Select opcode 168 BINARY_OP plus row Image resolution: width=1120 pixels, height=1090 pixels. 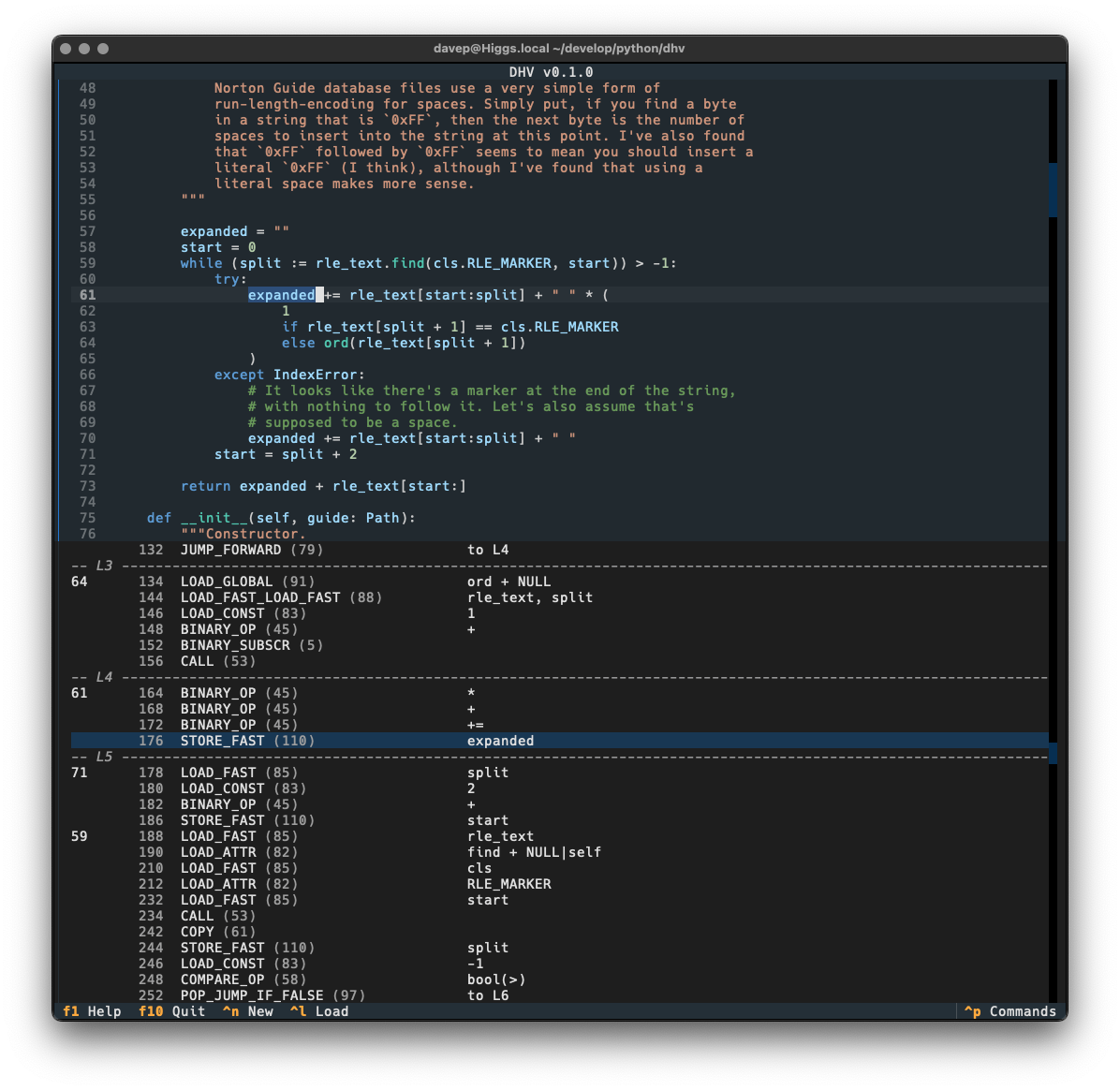coord(560,709)
